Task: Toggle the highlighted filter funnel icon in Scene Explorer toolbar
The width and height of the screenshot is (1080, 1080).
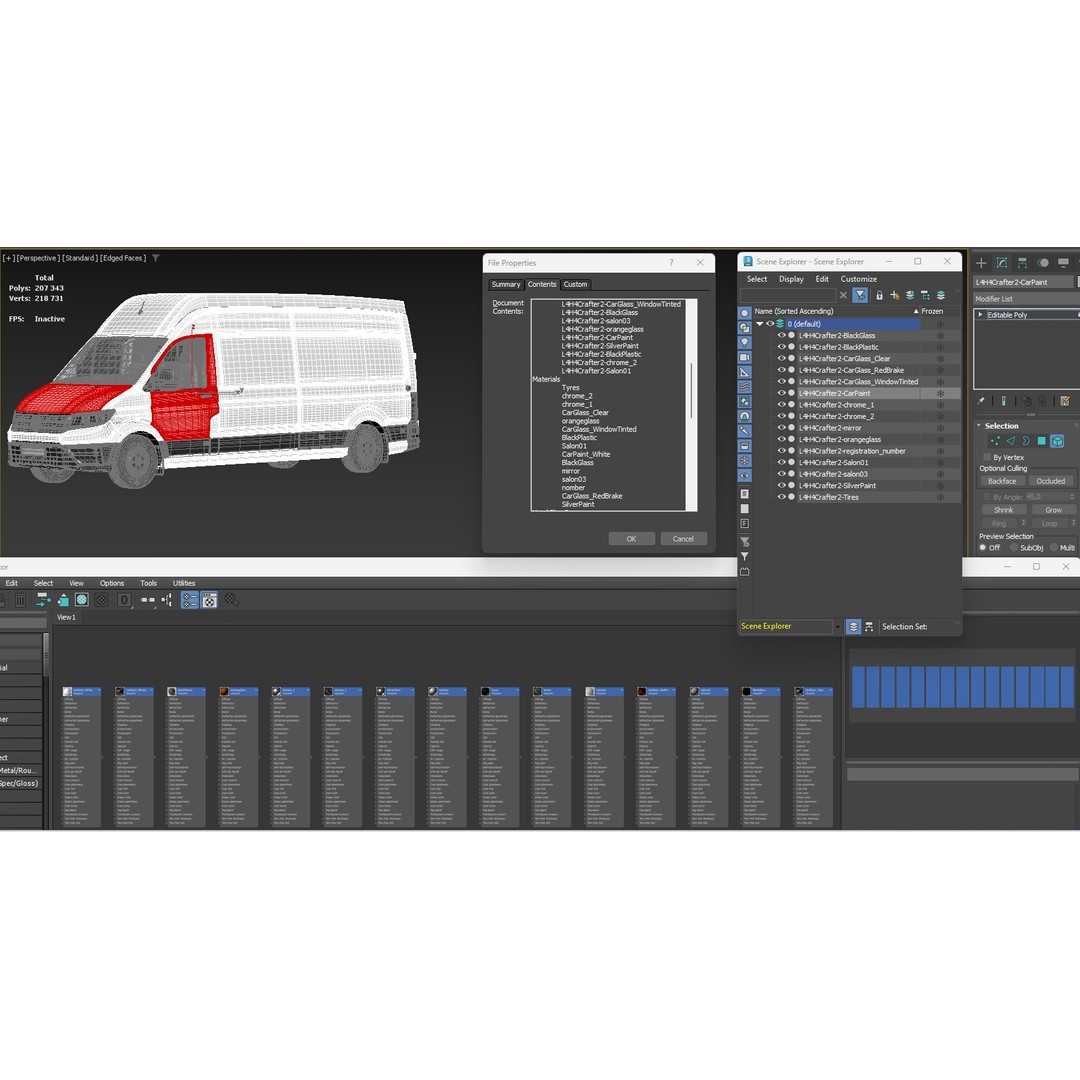Action: pos(860,295)
